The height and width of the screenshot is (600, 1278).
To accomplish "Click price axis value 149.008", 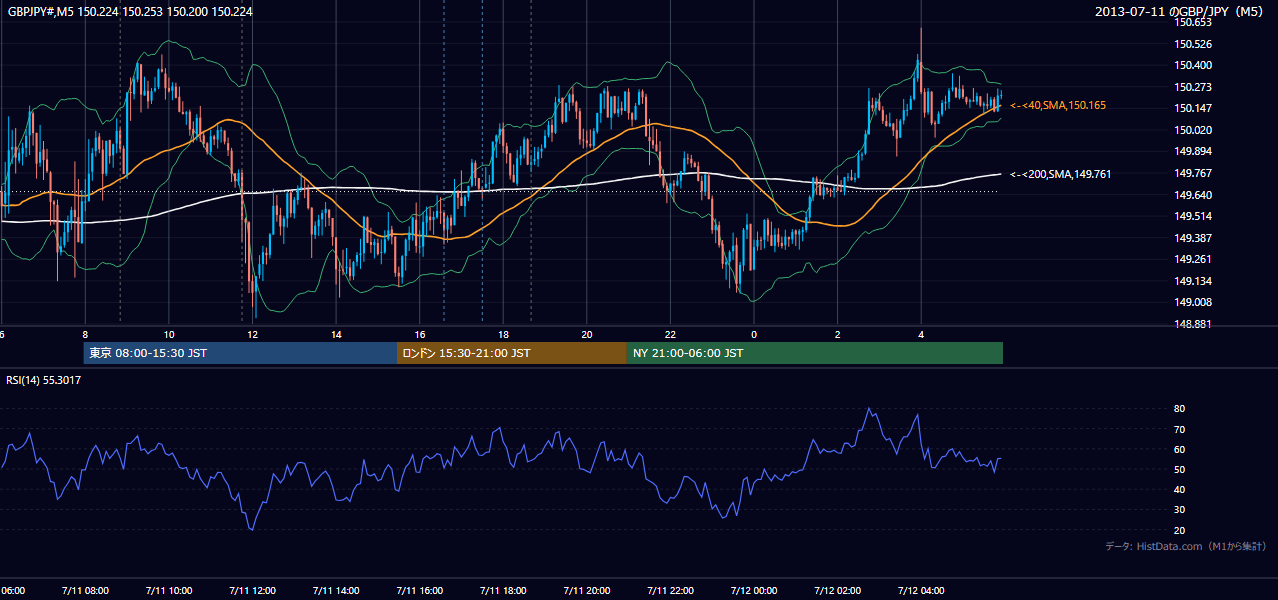I will point(1193,302).
